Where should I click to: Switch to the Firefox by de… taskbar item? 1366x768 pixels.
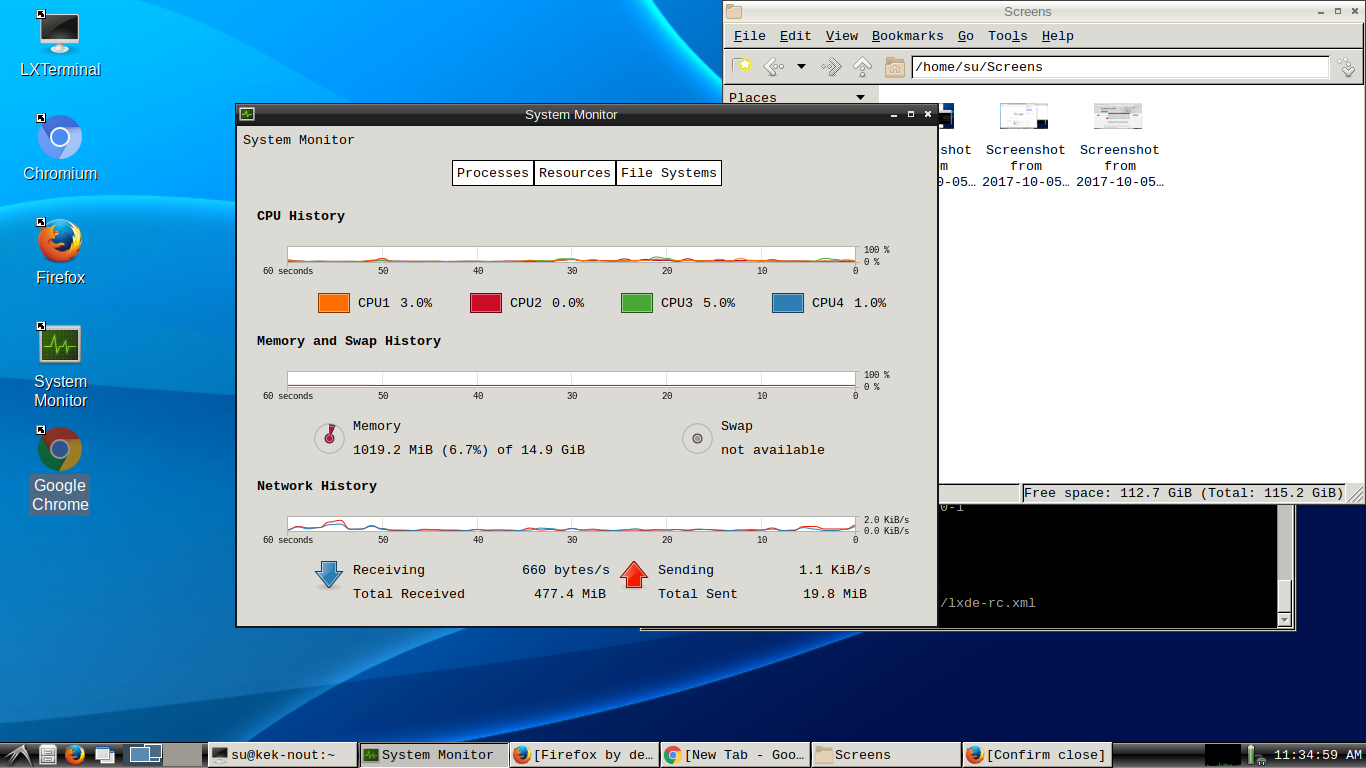584,755
